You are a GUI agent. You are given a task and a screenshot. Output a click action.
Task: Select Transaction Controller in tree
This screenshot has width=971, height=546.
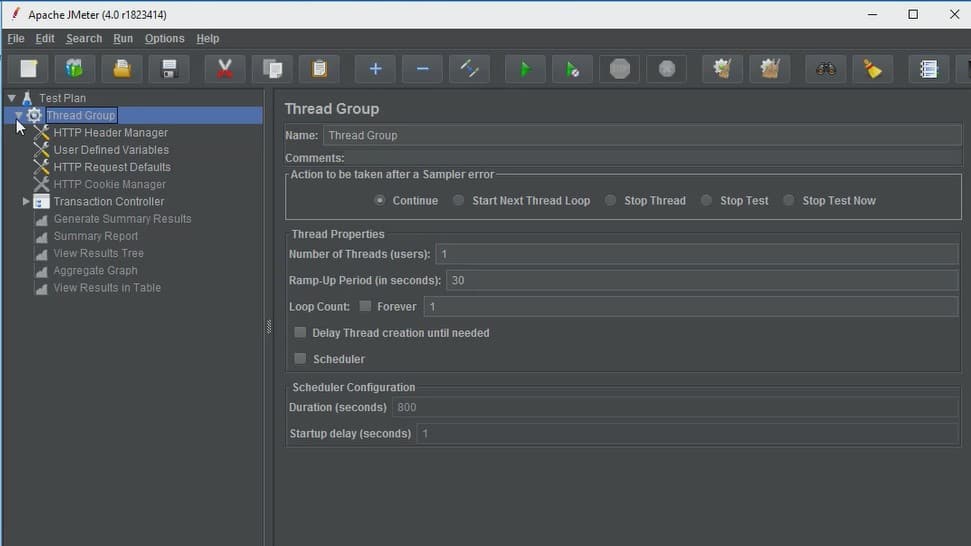108,201
